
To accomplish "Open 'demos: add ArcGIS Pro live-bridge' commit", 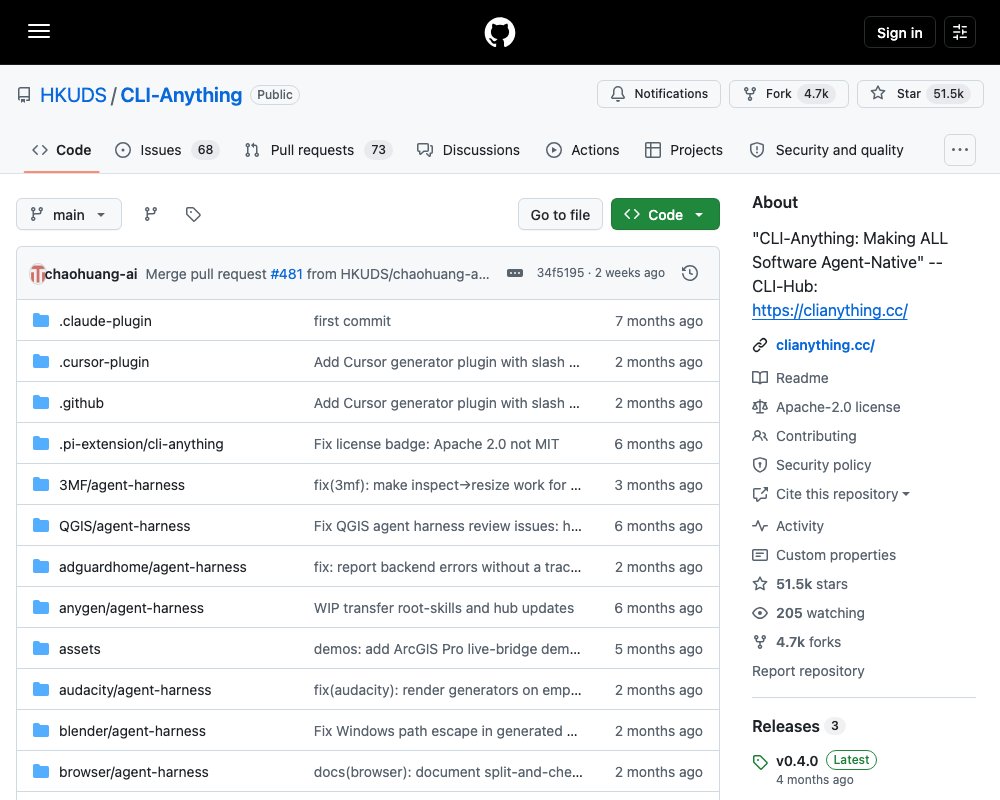I will 447,649.
